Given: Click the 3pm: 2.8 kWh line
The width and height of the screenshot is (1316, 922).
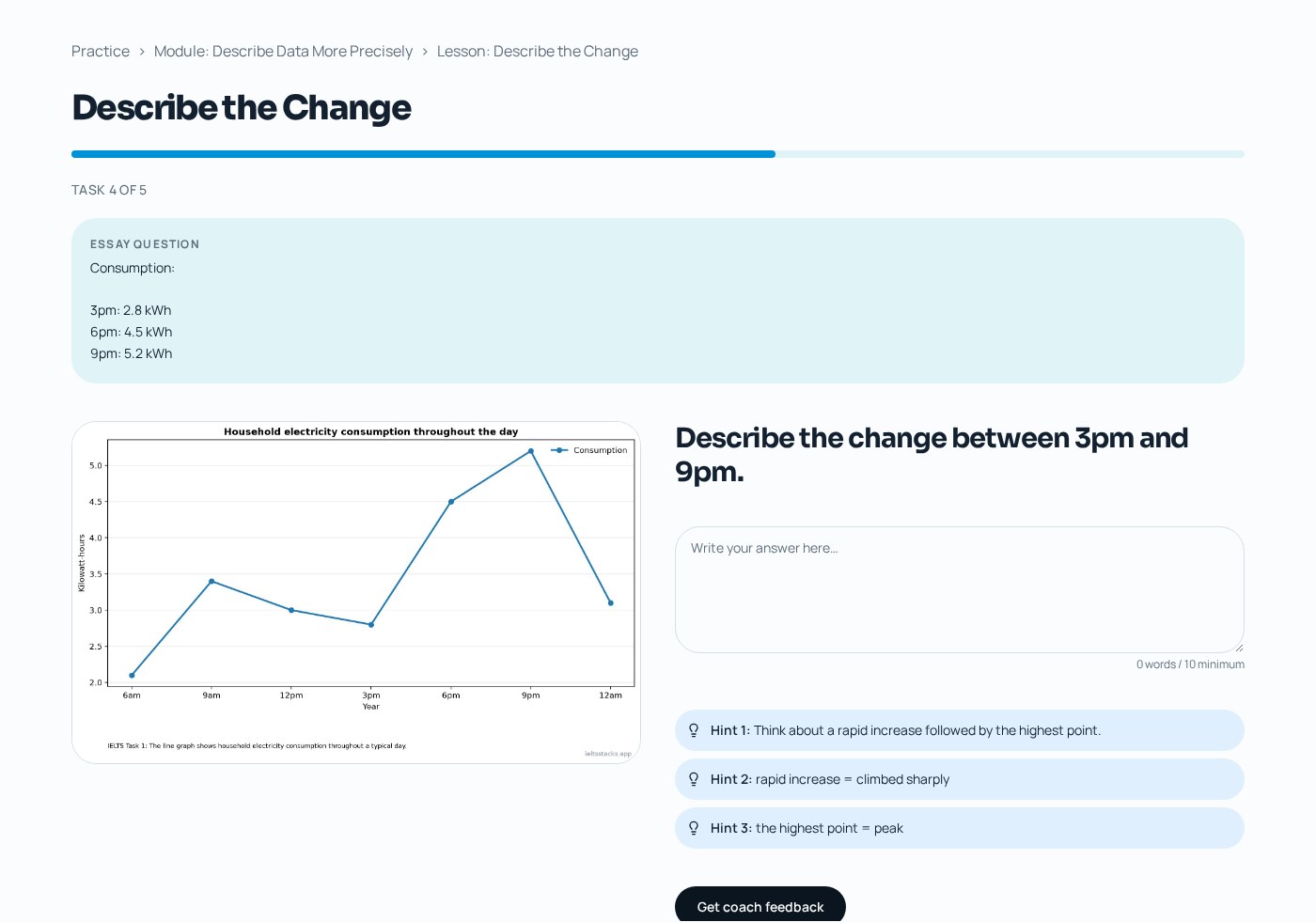Looking at the screenshot, I should [131, 310].
